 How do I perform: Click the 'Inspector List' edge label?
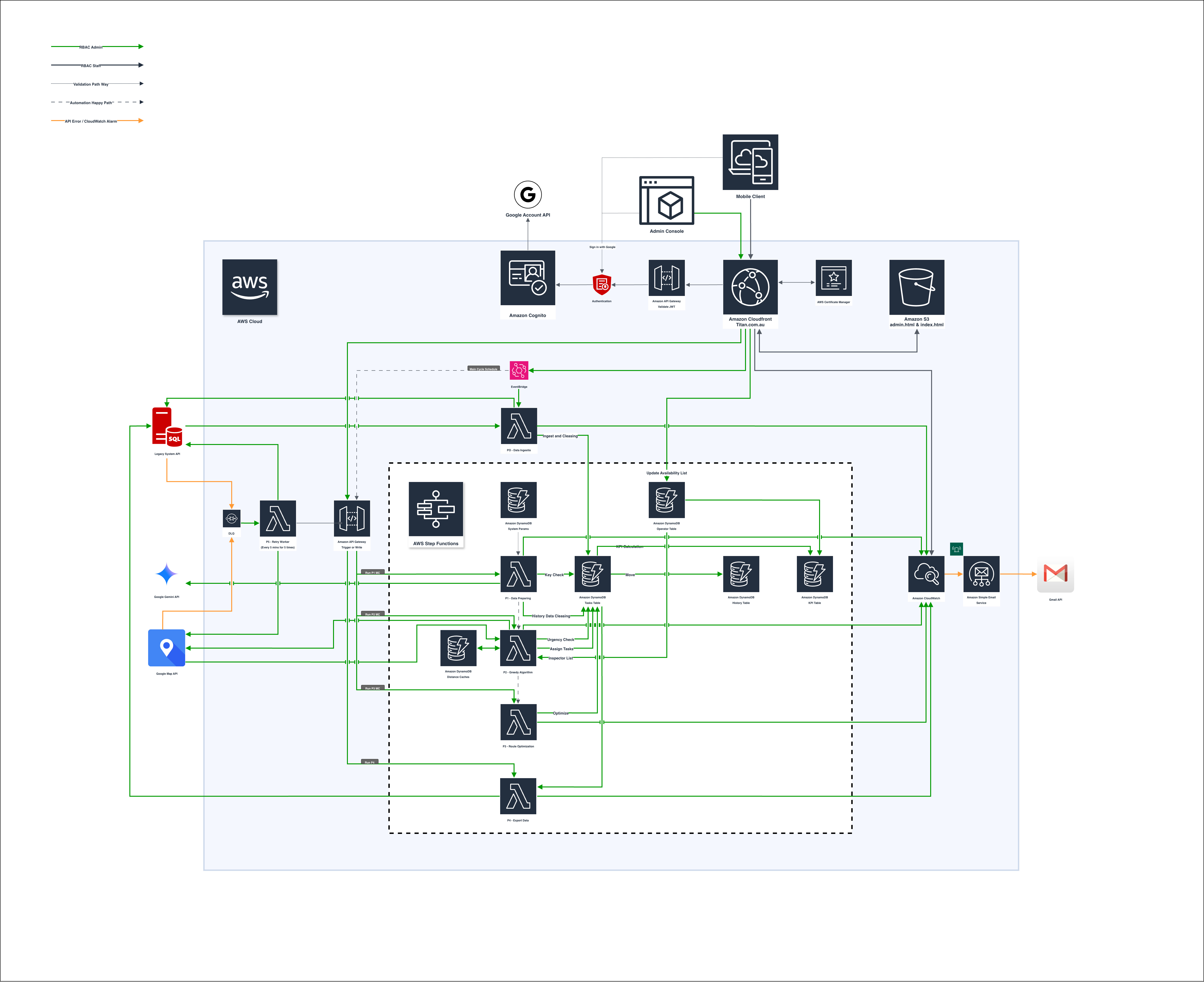pos(561,658)
